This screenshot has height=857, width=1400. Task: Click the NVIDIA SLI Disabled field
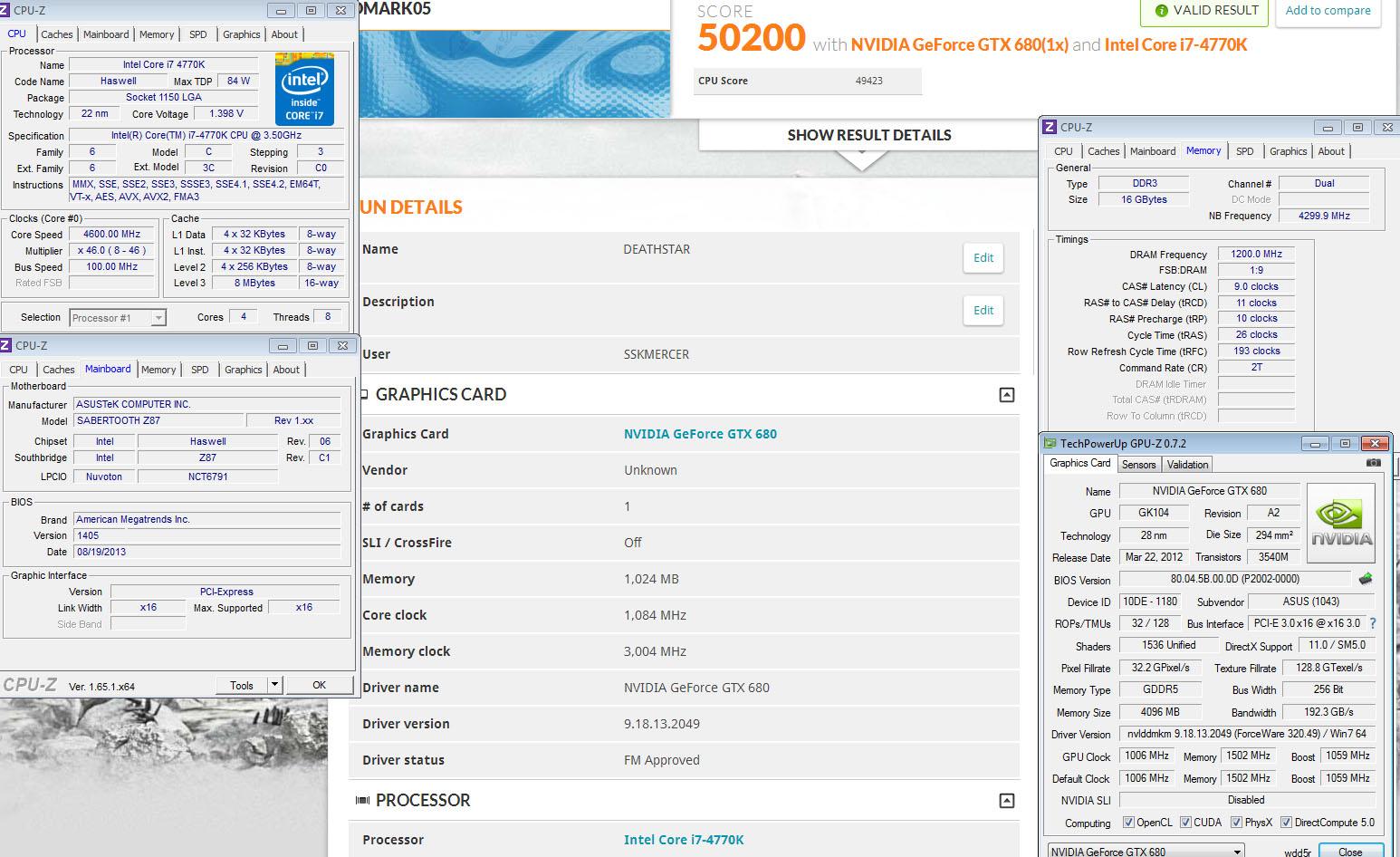[1246, 800]
